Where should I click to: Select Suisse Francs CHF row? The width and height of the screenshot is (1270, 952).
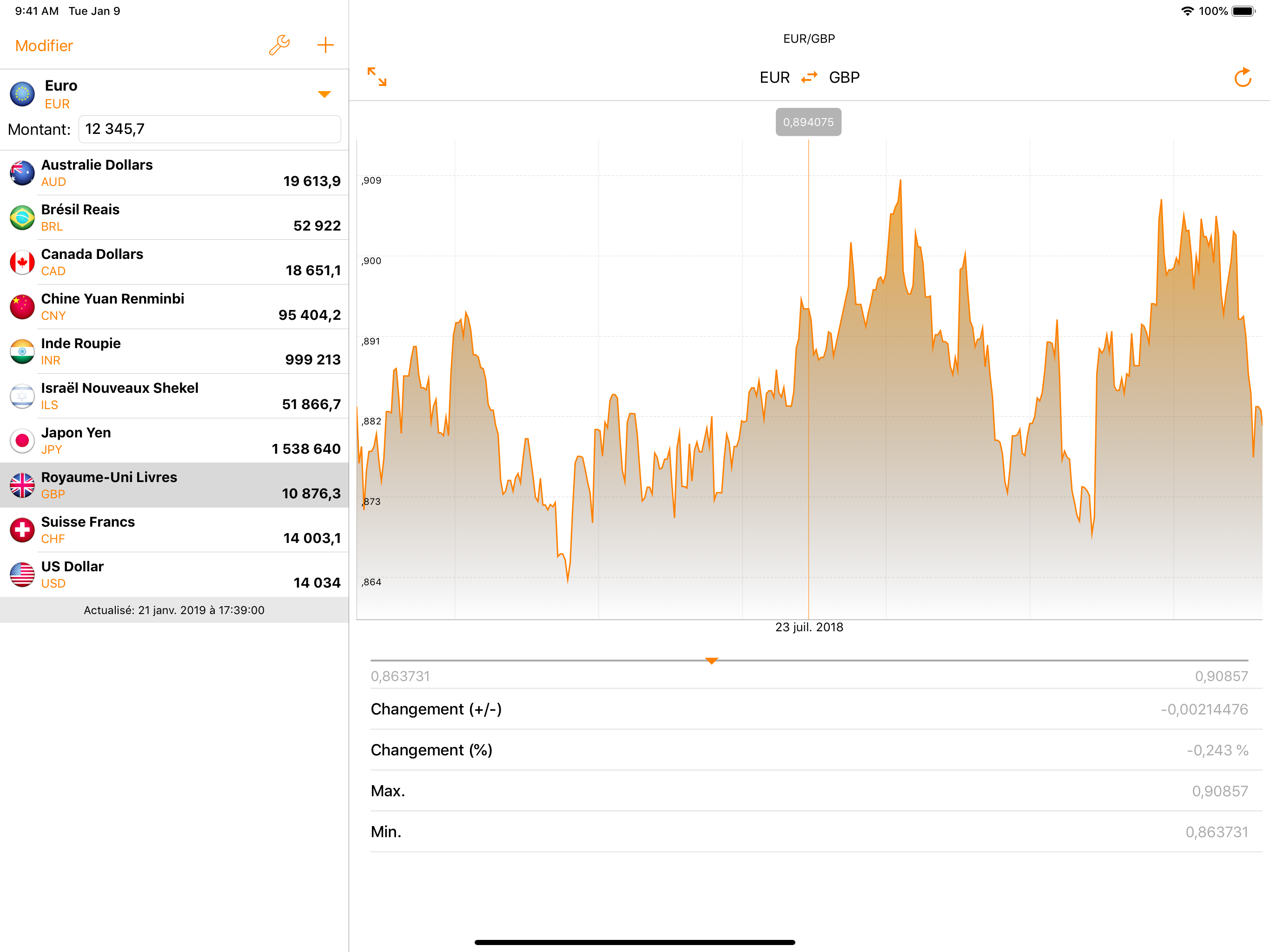(x=174, y=529)
